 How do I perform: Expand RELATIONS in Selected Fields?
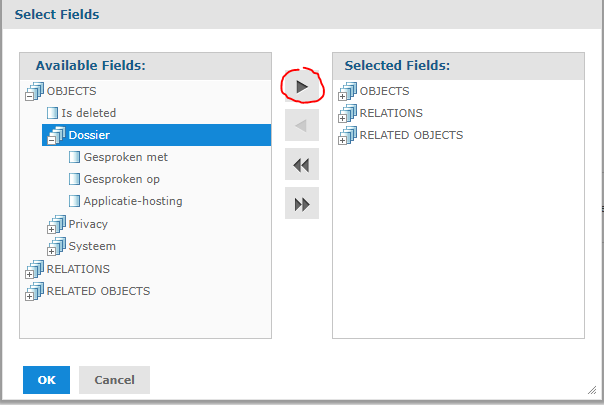342,119
